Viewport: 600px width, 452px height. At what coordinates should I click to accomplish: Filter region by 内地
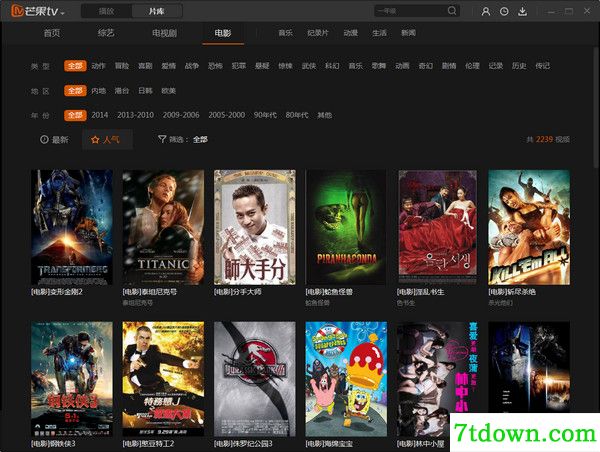pyautogui.click(x=98, y=91)
